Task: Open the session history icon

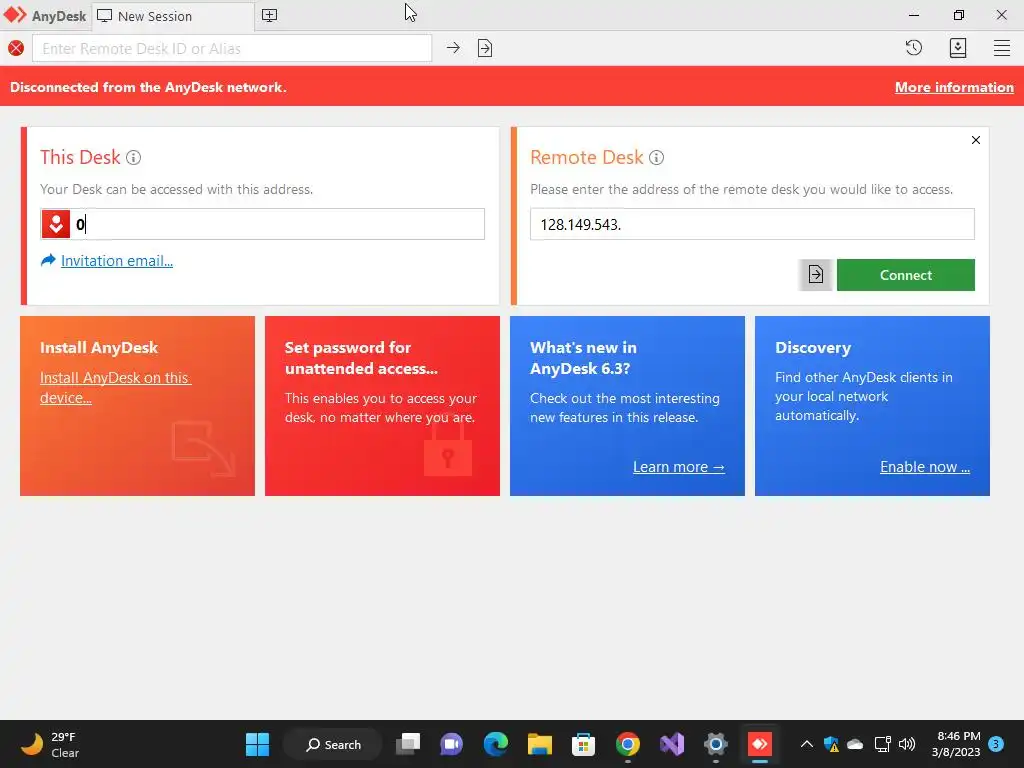Action: [x=914, y=48]
